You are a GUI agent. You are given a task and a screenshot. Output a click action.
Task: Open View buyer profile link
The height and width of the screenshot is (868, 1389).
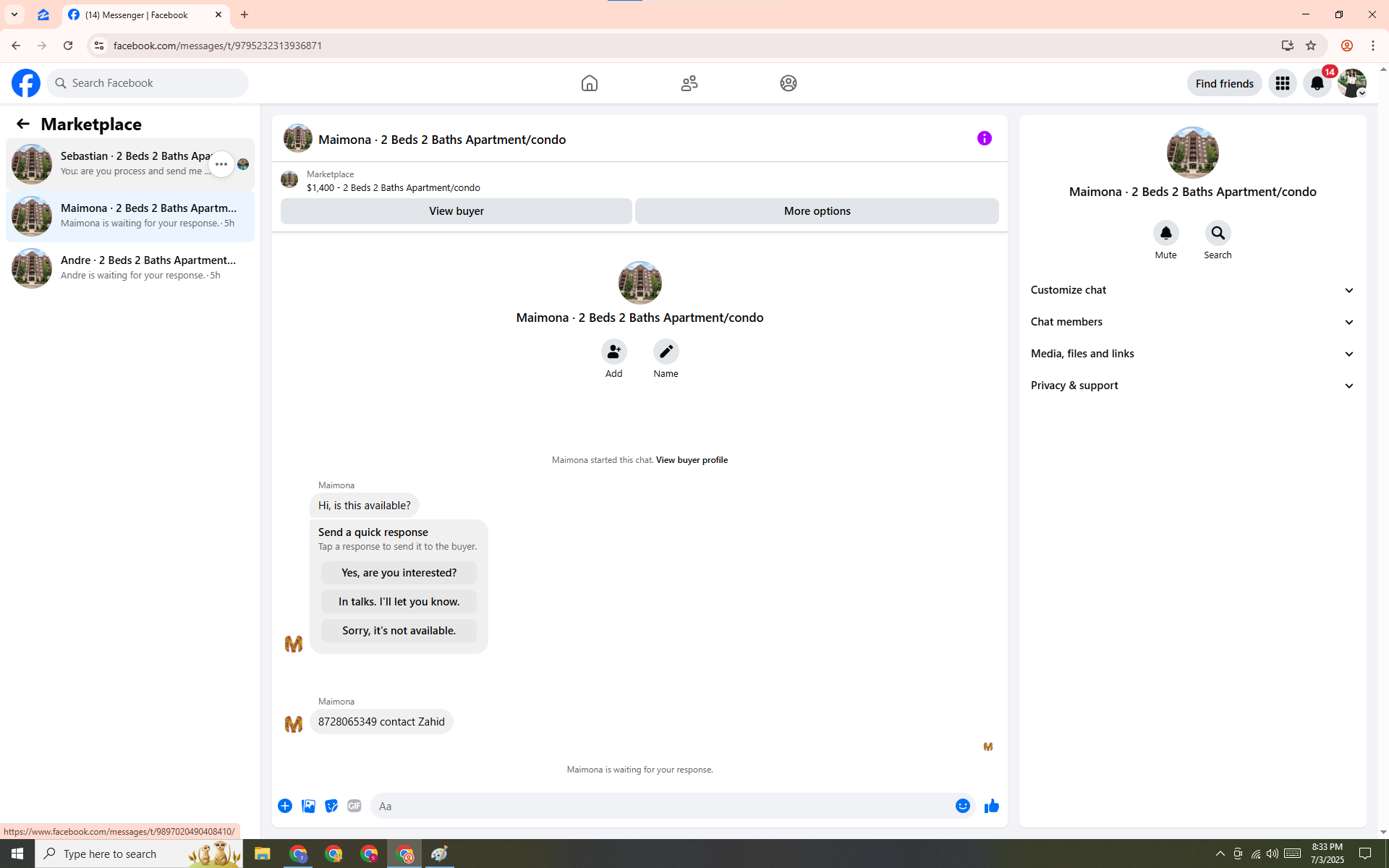coord(691,460)
